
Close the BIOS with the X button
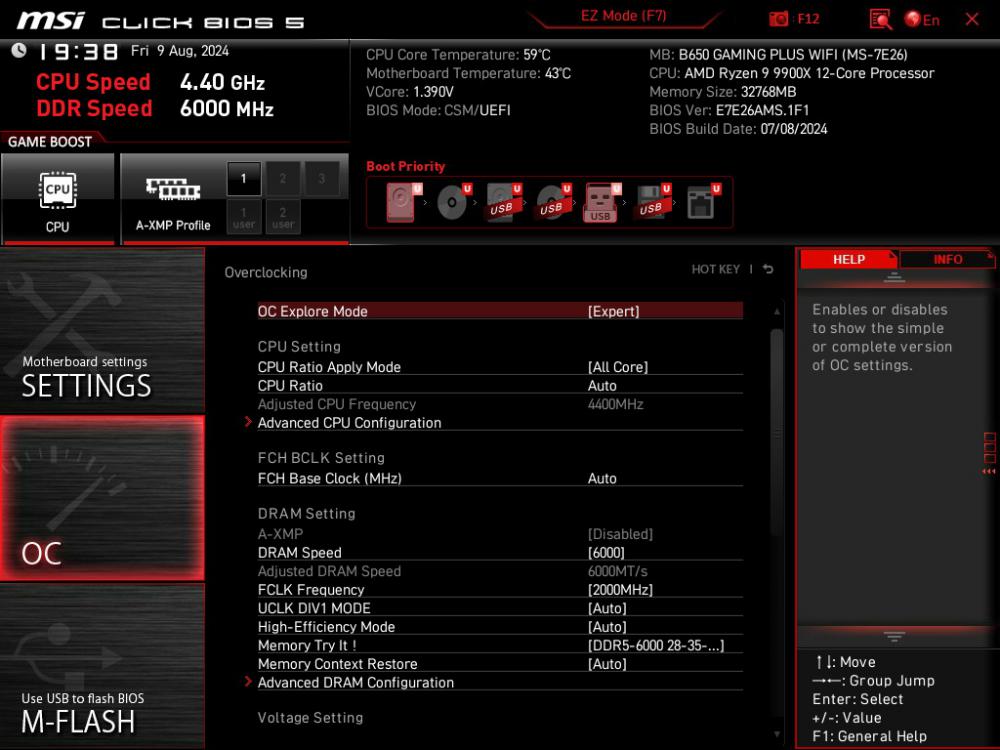972,19
